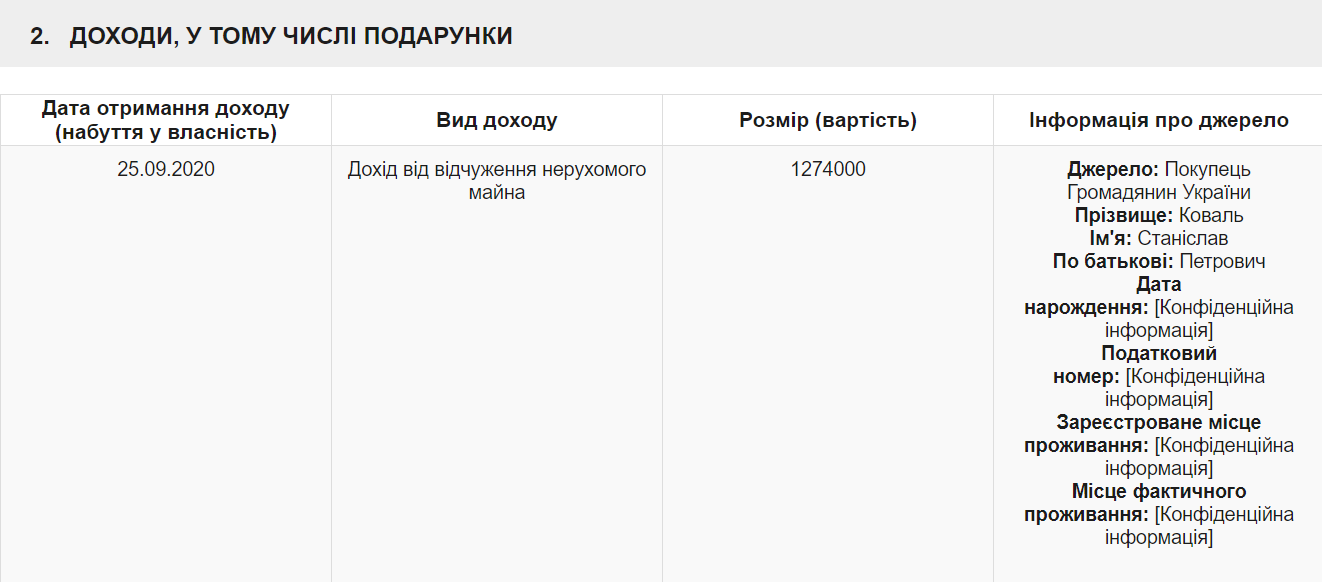Click the "Дата отримання доходу" column header
Screen dimensions: 1322x582
click(x=166, y=120)
